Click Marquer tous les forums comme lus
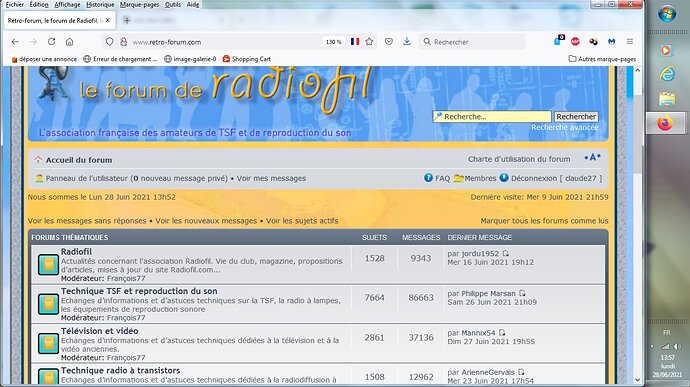The width and height of the screenshot is (690, 387). point(544,221)
